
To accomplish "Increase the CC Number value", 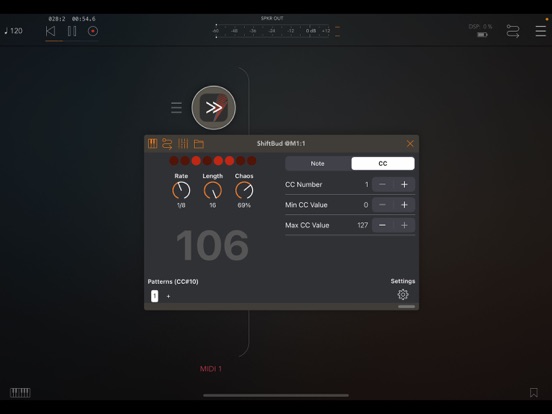I will pos(404,184).
